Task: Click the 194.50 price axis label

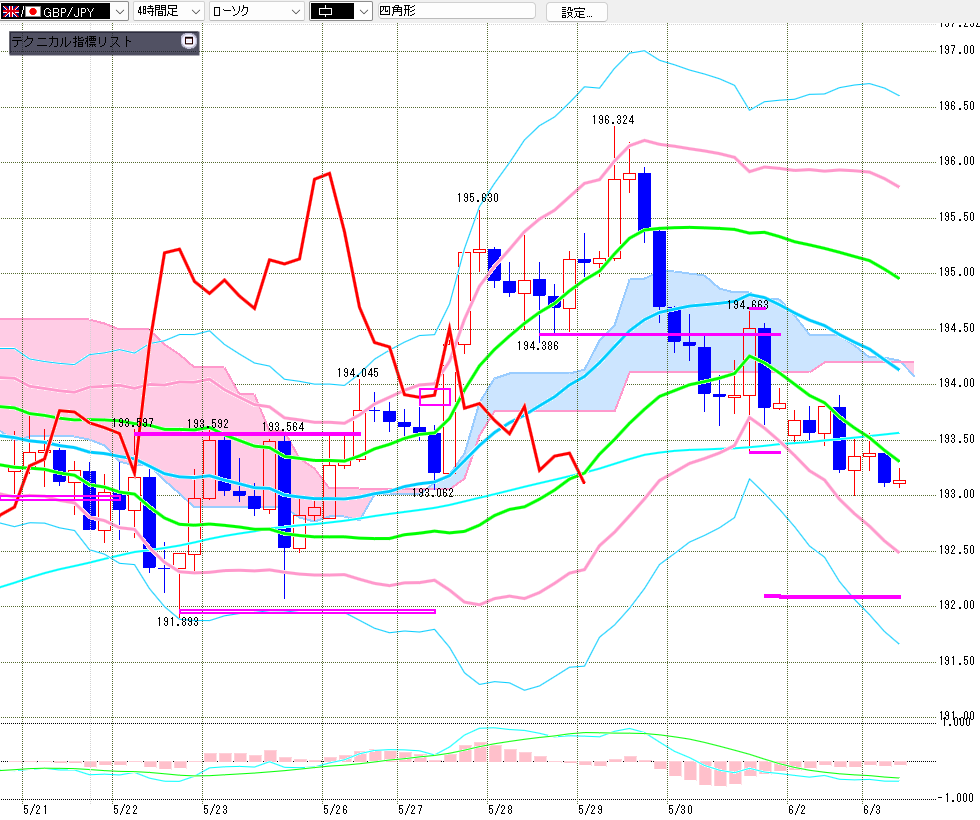Action: click(x=957, y=328)
